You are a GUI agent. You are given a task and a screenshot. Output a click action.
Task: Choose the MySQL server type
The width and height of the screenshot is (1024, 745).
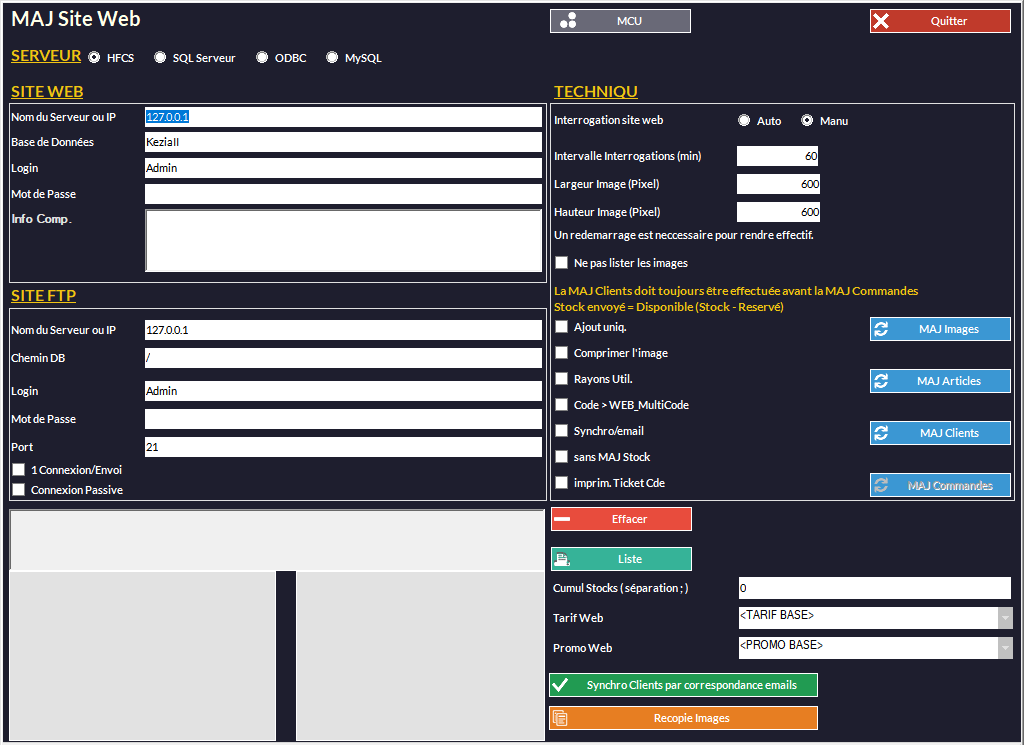coord(332,58)
